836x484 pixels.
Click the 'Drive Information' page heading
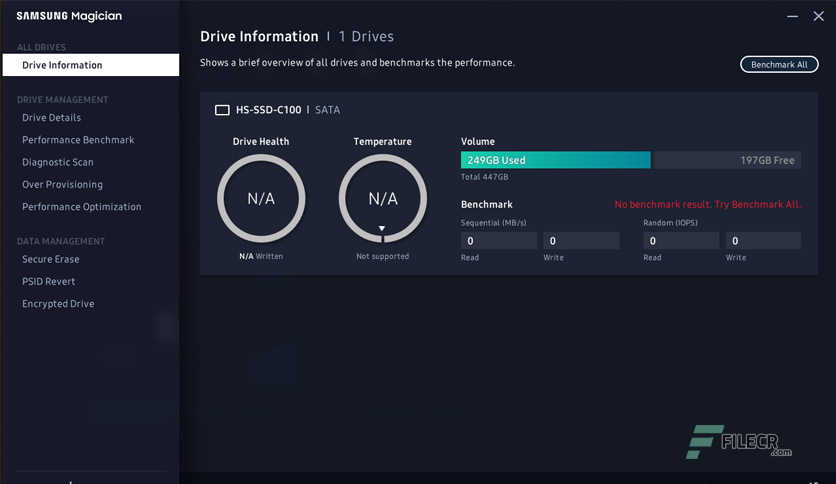tap(259, 36)
